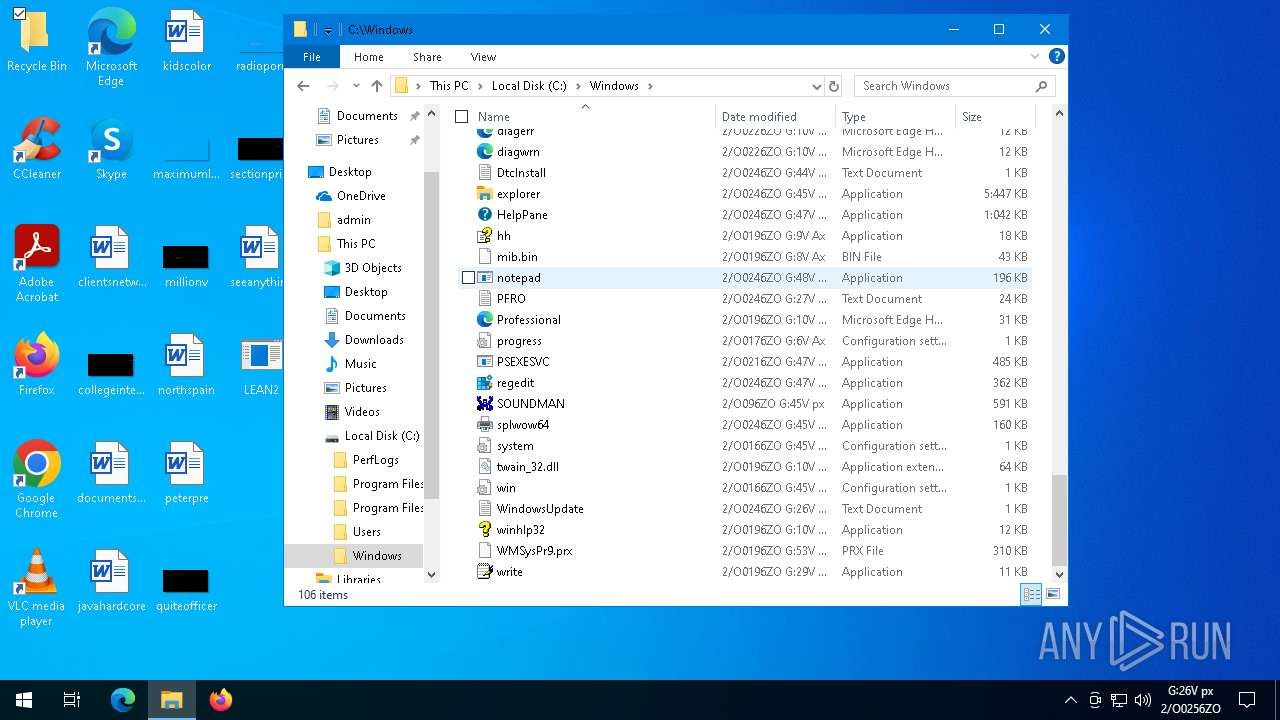The image size is (1280, 720).
Task: Select Users folder in navigation tree
Action: [x=366, y=532]
